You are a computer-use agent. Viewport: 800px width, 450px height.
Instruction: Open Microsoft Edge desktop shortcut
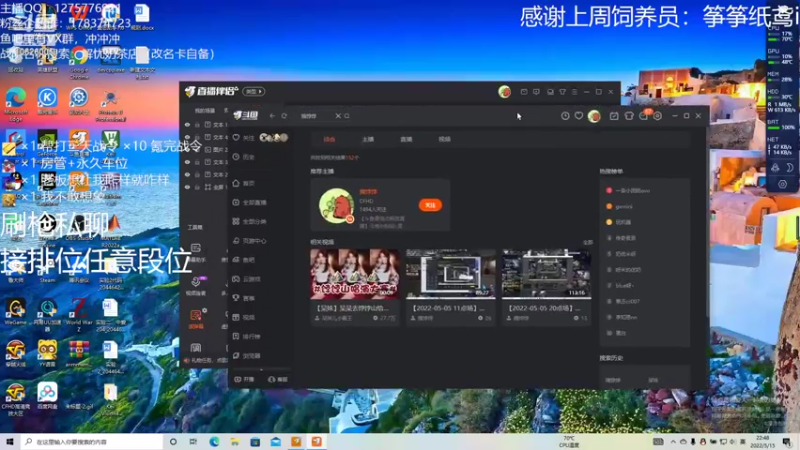coord(16,104)
